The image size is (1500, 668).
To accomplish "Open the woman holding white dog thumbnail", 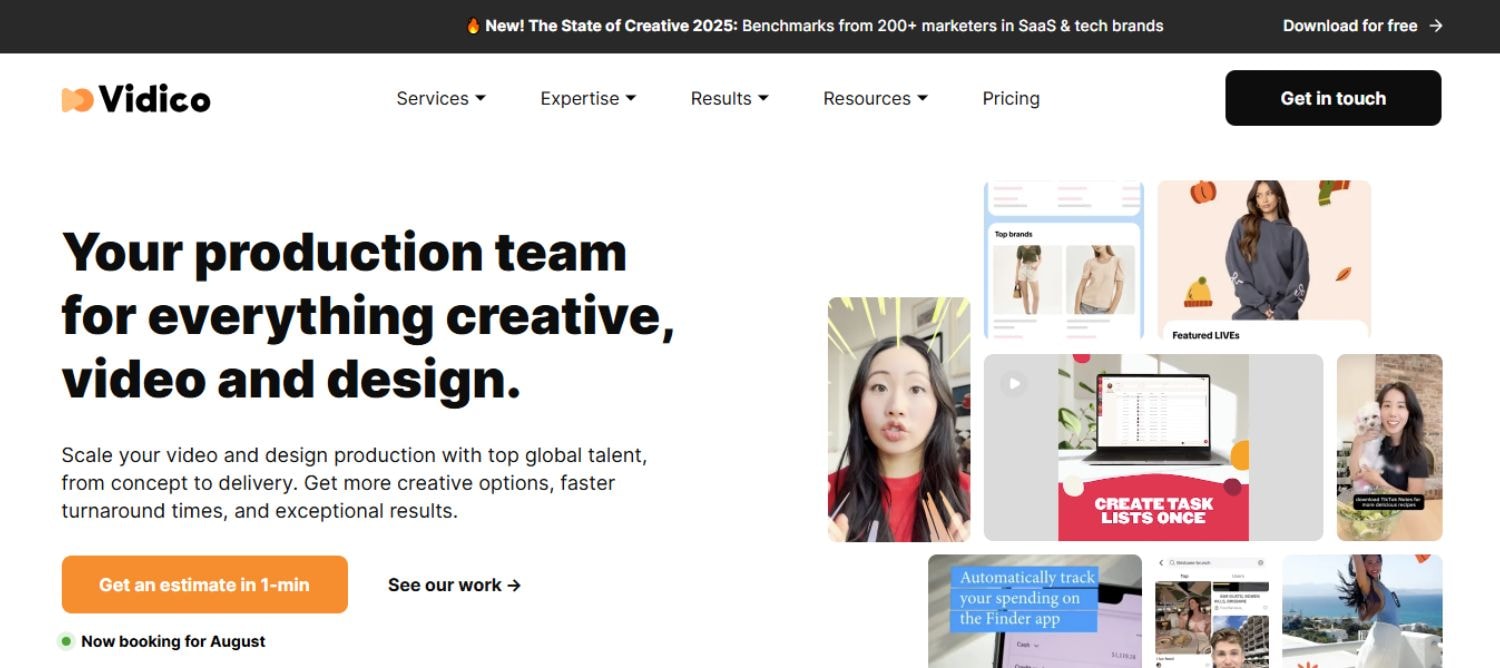I will 1390,447.
